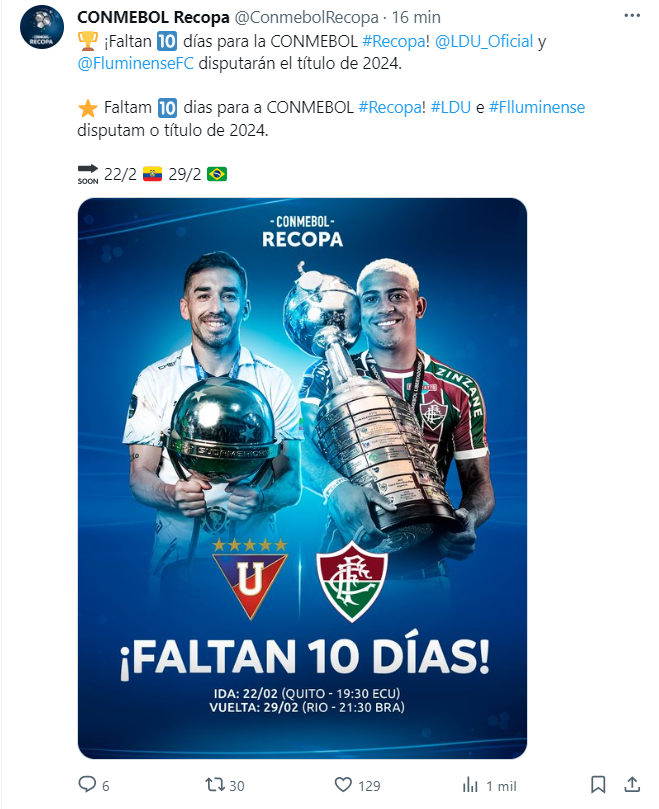
Task: Like the tweet with heart icon
Action: point(343,785)
